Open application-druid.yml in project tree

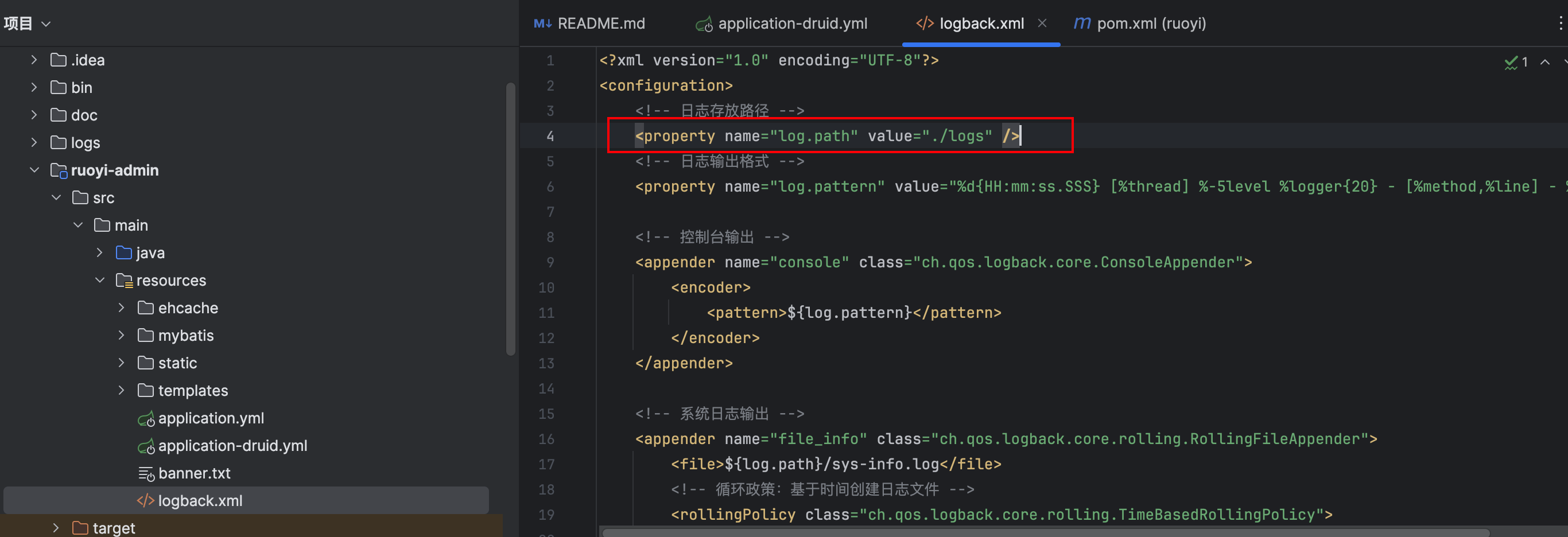click(x=232, y=446)
